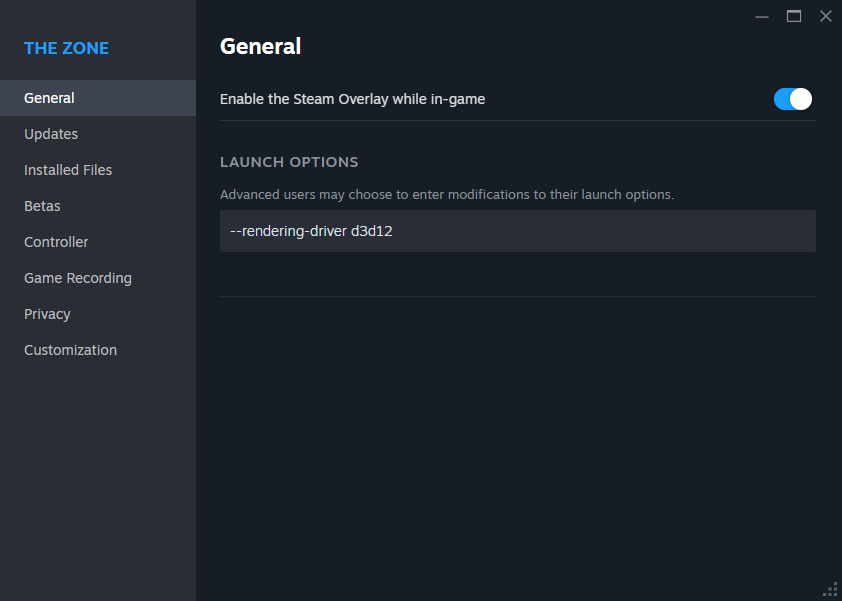Screen dimensions: 842x601
Task: Open the Game Recording section
Action: [x=78, y=278]
